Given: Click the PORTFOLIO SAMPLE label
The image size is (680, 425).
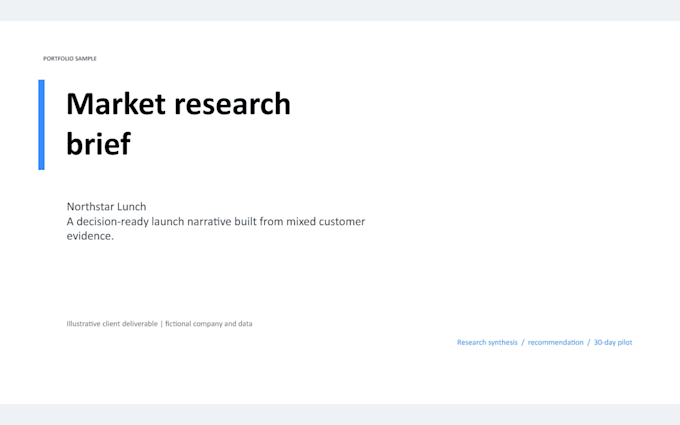Looking at the screenshot, I should click(x=70, y=59).
